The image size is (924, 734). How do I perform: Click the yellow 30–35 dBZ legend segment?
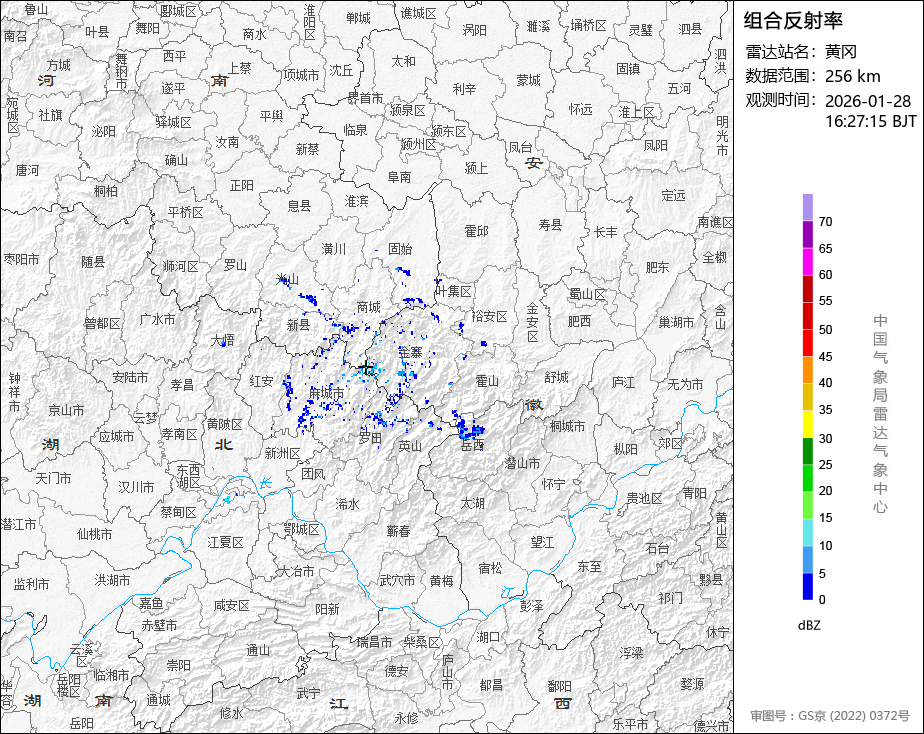click(x=807, y=424)
